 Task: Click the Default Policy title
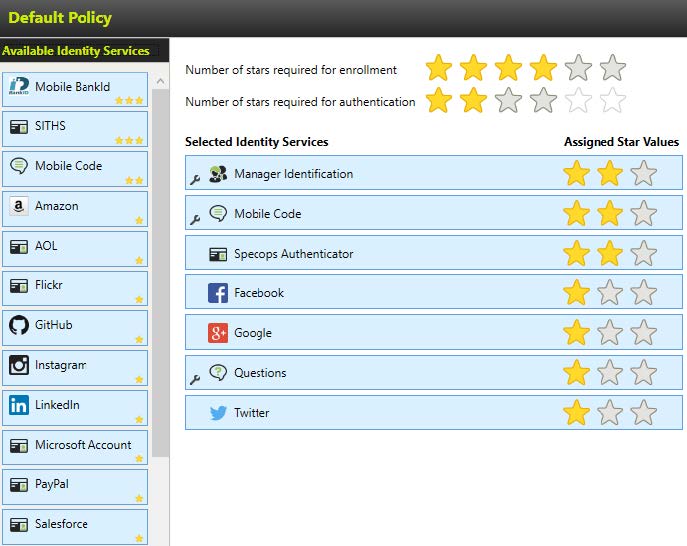tap(60, 18)
